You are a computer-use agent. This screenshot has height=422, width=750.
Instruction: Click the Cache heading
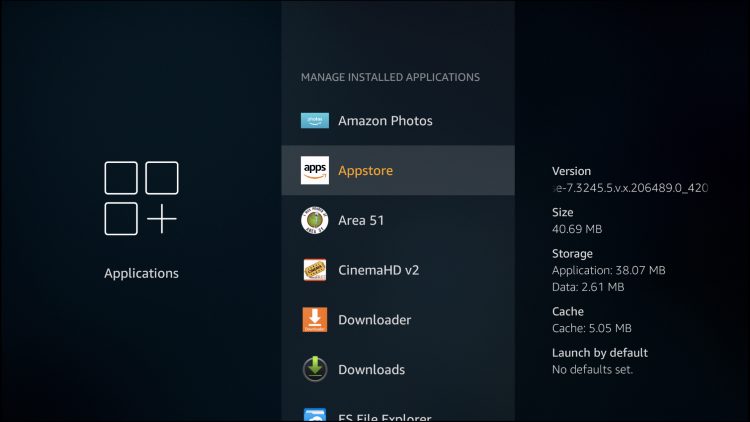(568, 311)
